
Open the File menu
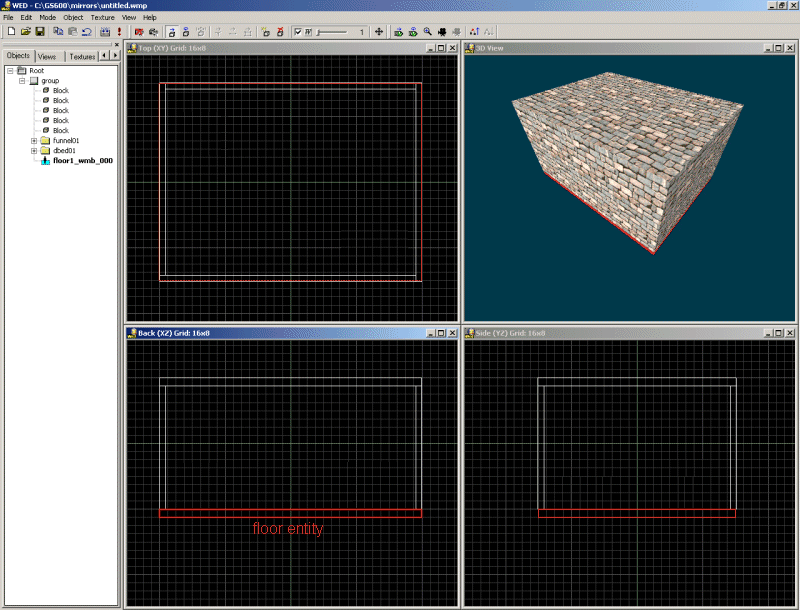click(8, 17)
